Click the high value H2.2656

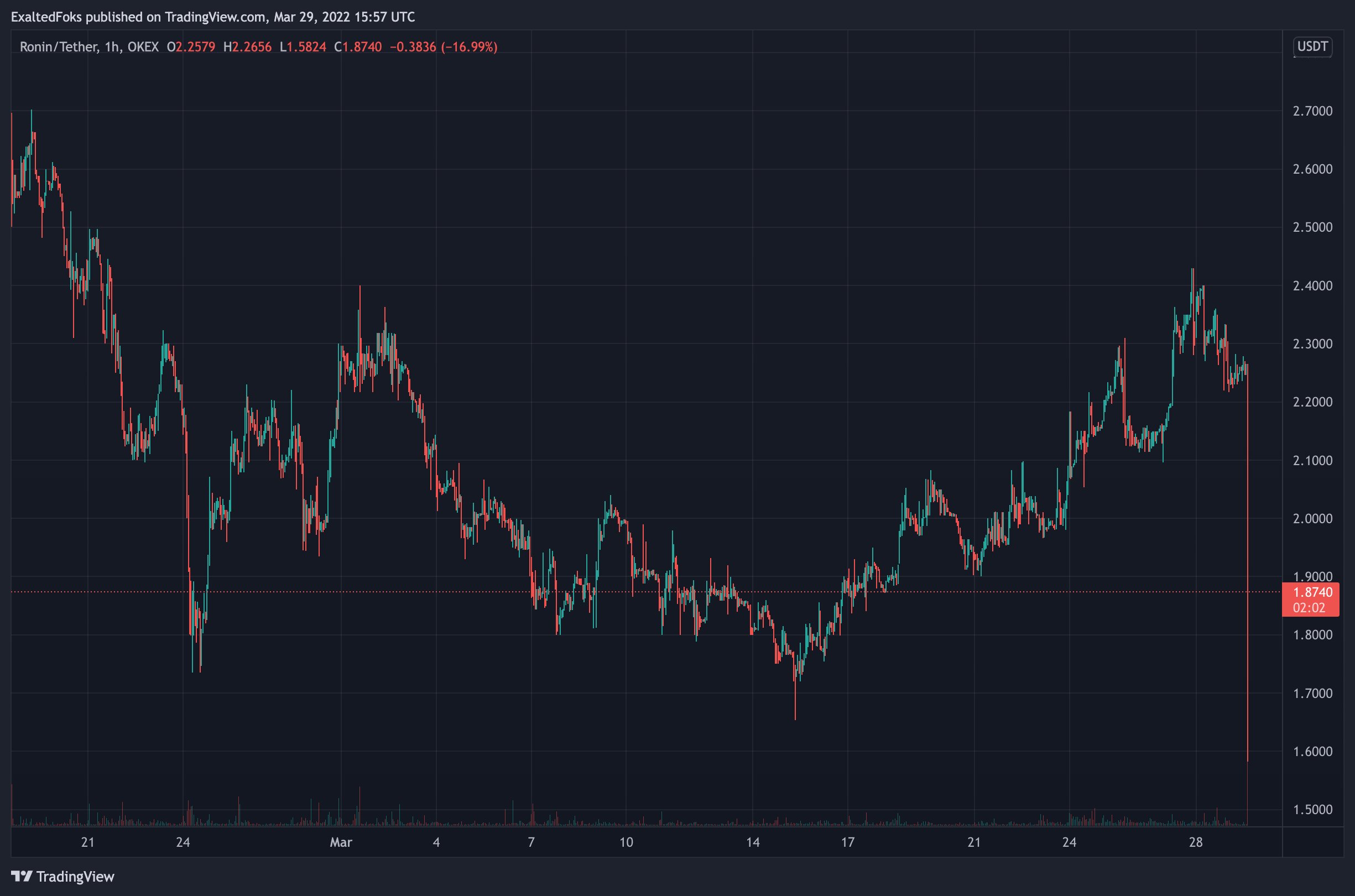[x=247, y=47]
